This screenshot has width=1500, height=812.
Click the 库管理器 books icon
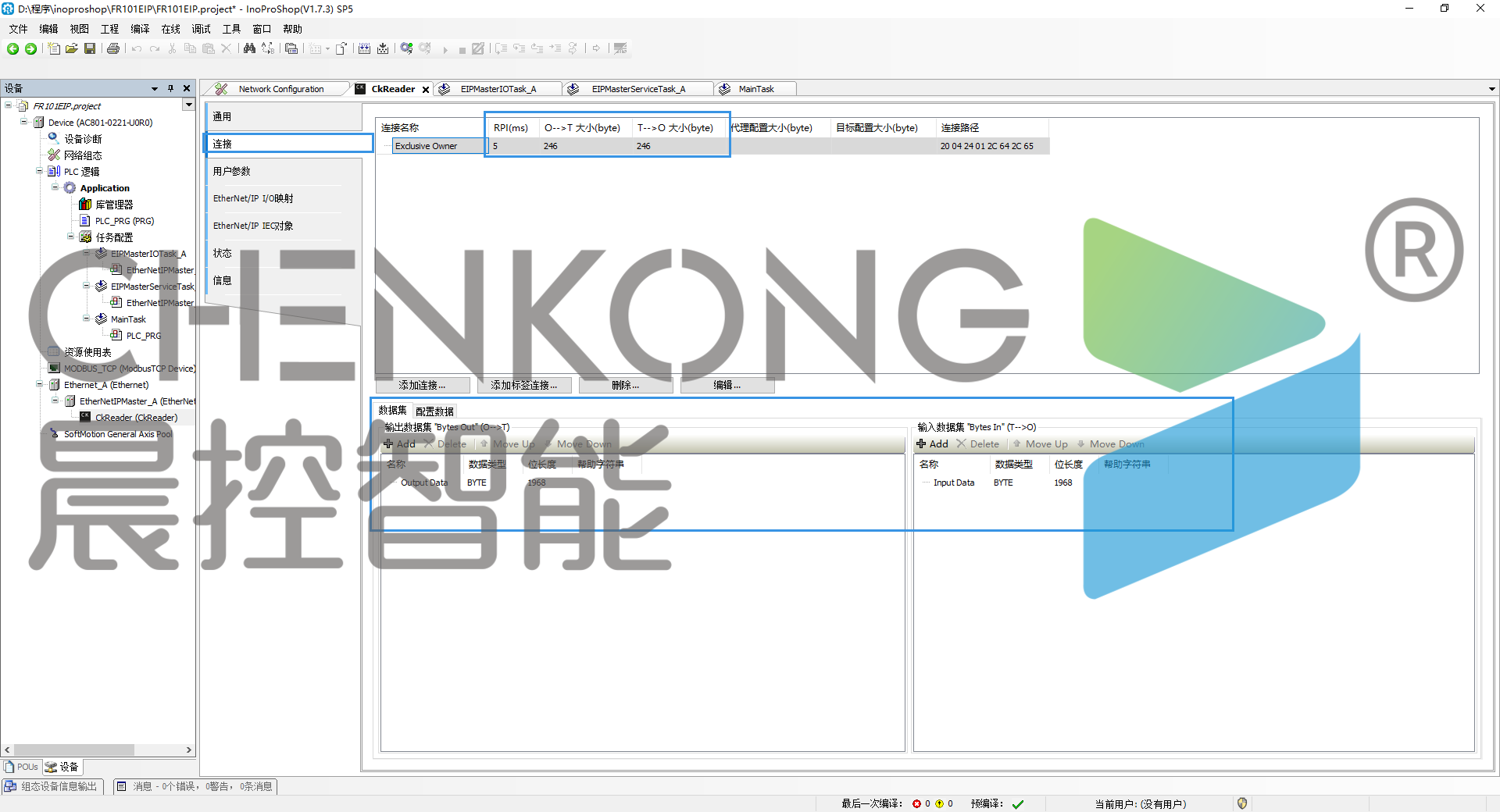[85, 204]
